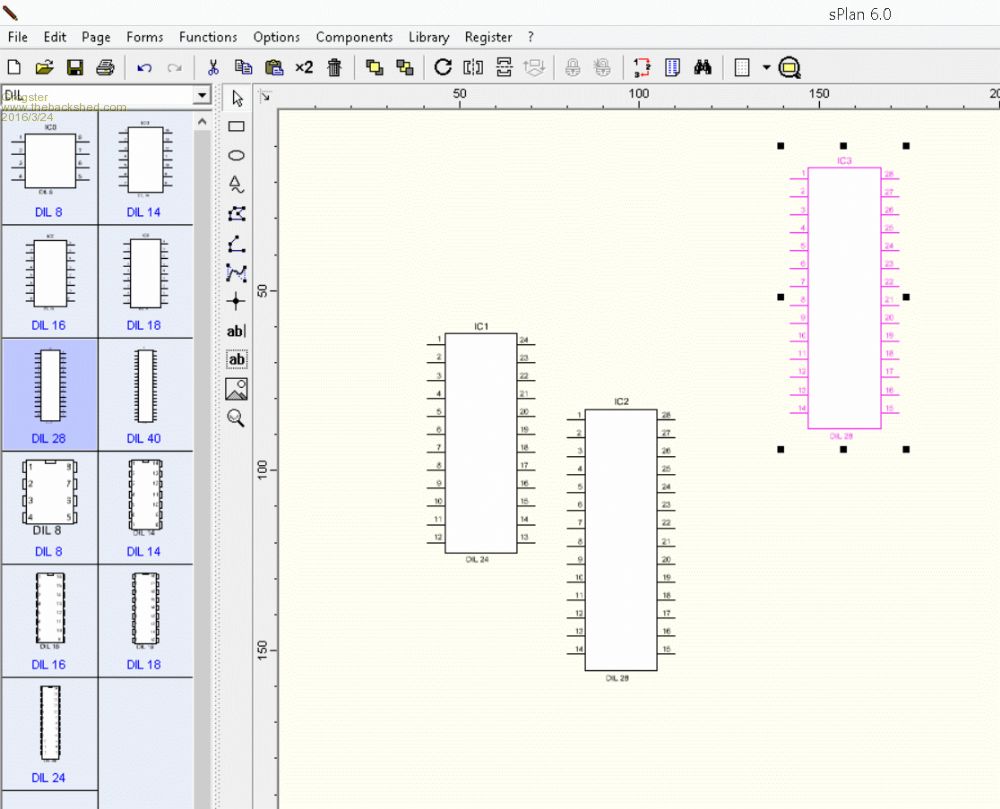
Task: Activate the text frame tool
Action: [x=237, y=359]
